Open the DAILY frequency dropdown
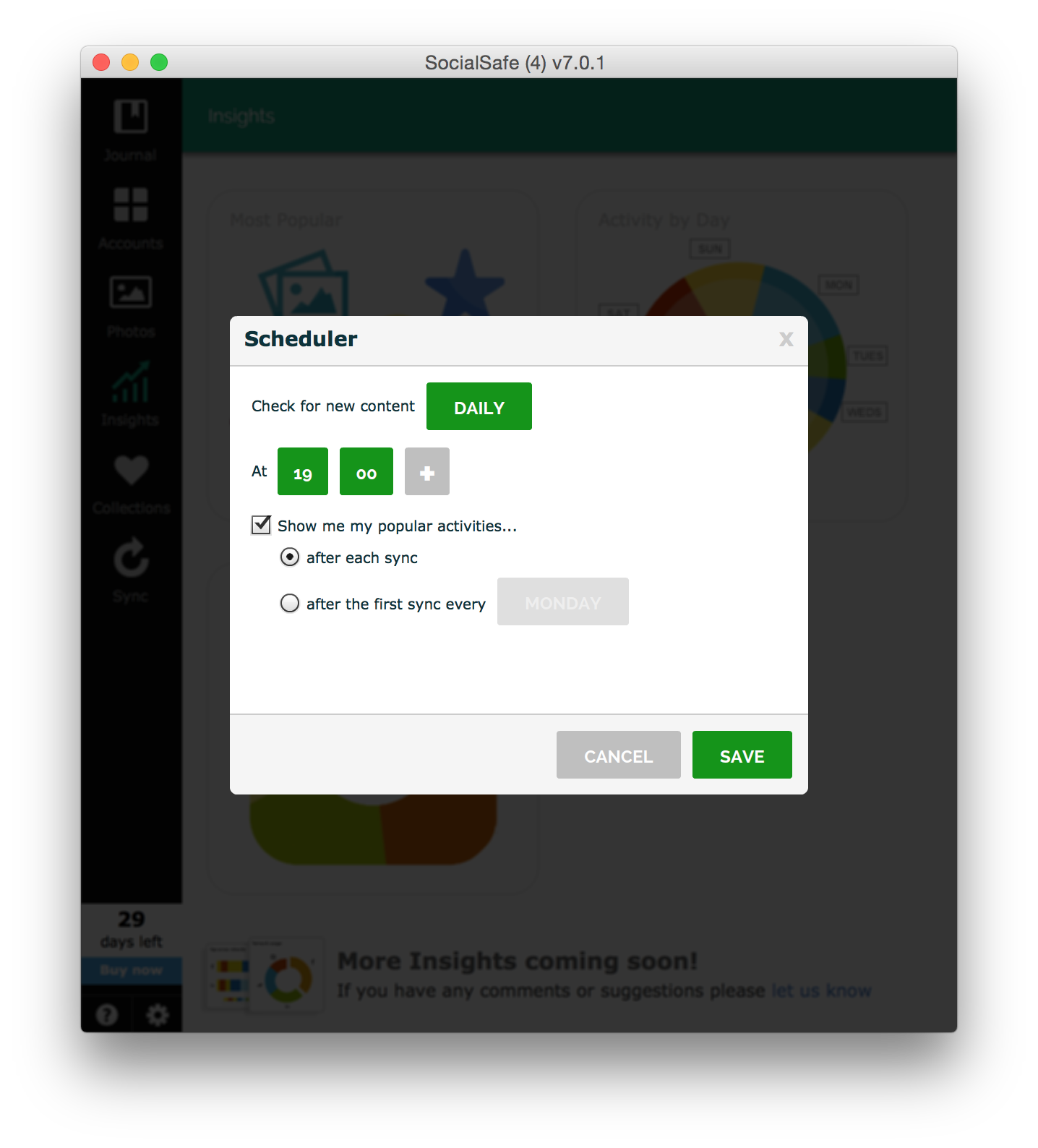Image resolution: width=1038 pixels, height=1148 pixels. [479, 406]
